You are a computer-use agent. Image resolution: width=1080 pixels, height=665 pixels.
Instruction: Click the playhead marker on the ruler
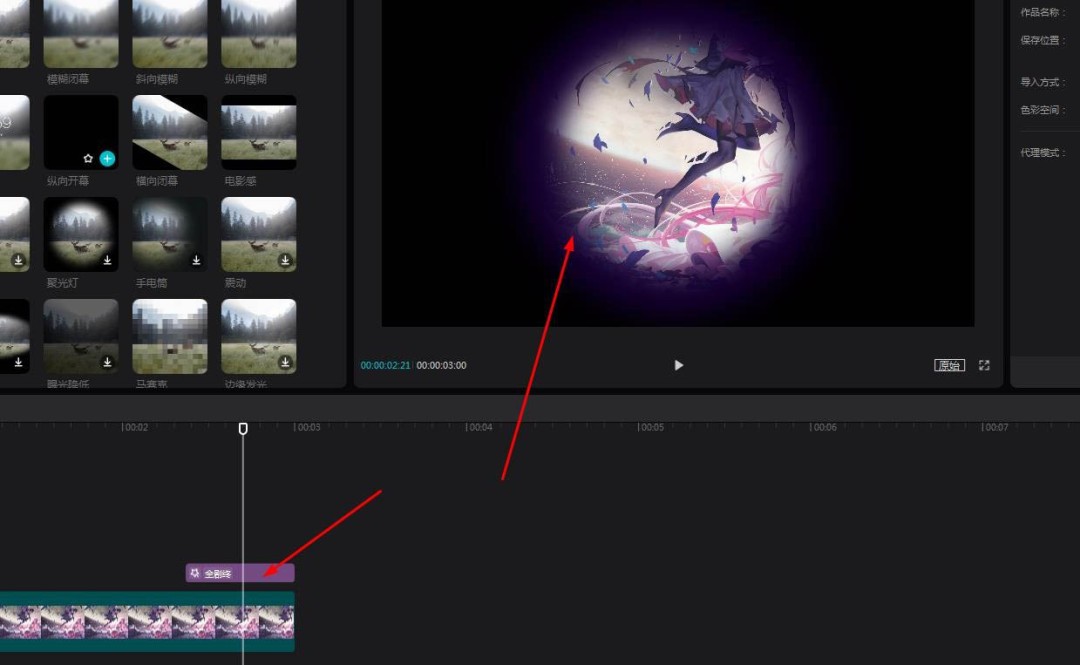pyautogui.click(x=243, y=426)
